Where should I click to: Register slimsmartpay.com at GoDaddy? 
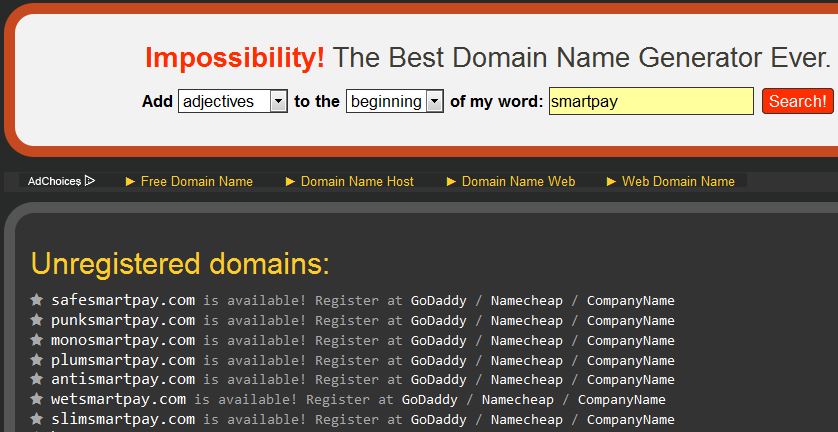tap(438, 420)
